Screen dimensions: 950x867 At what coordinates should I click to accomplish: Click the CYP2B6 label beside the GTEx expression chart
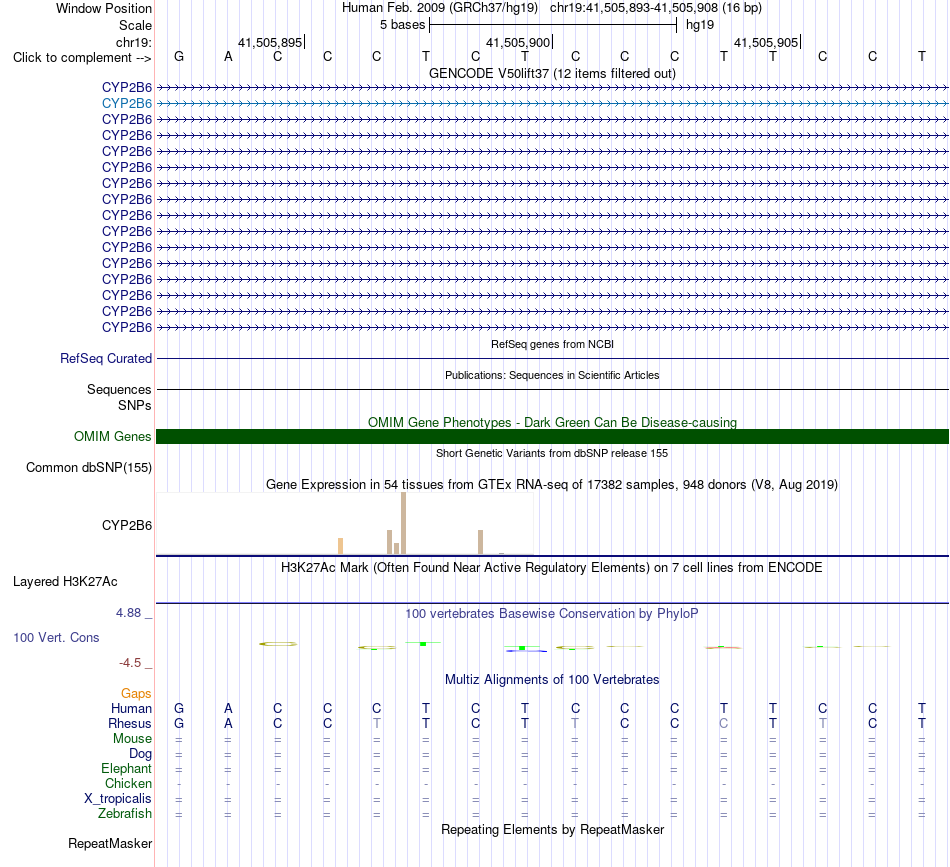pos(127,525)
